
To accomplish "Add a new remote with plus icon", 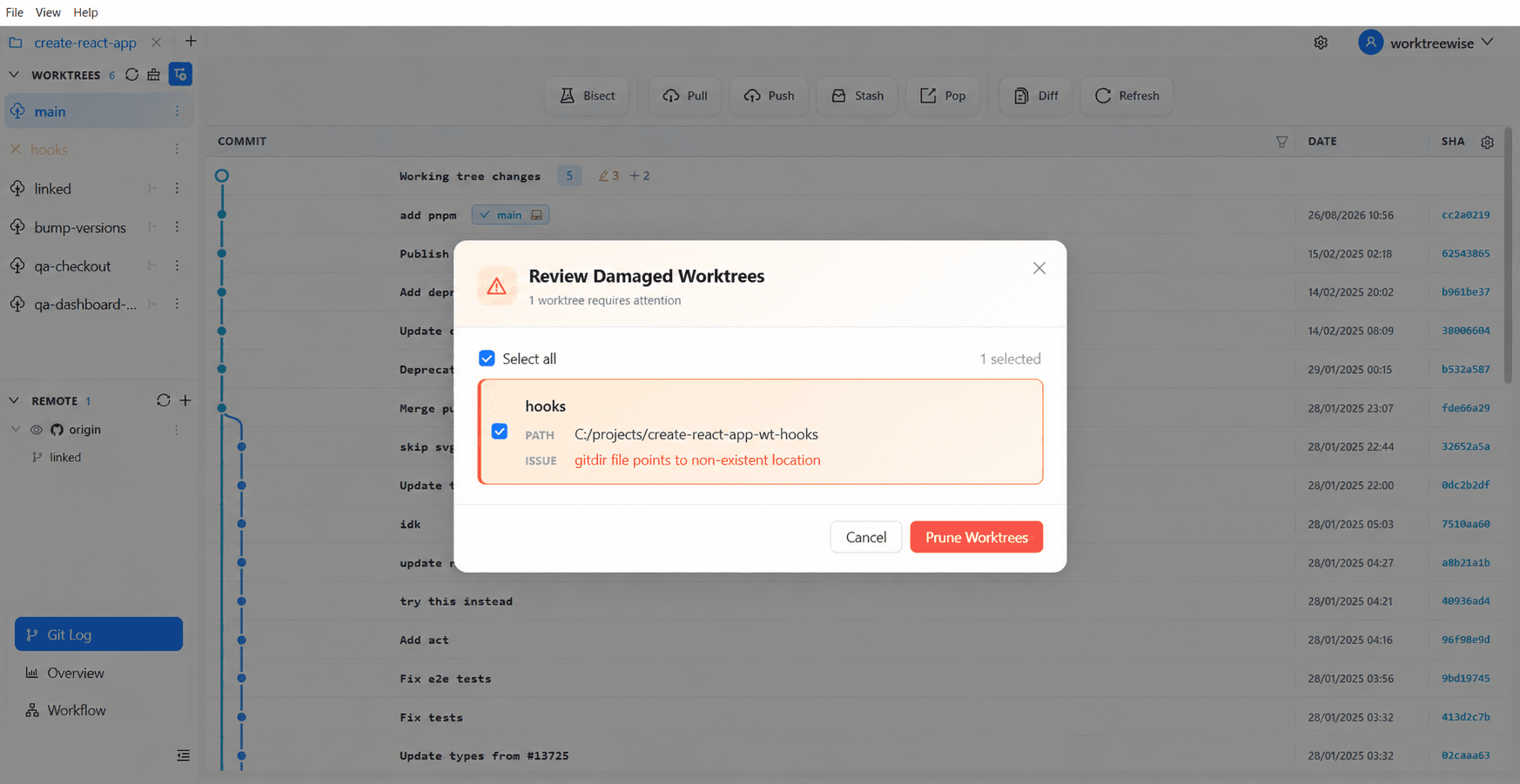I will [x=185, y=400].
